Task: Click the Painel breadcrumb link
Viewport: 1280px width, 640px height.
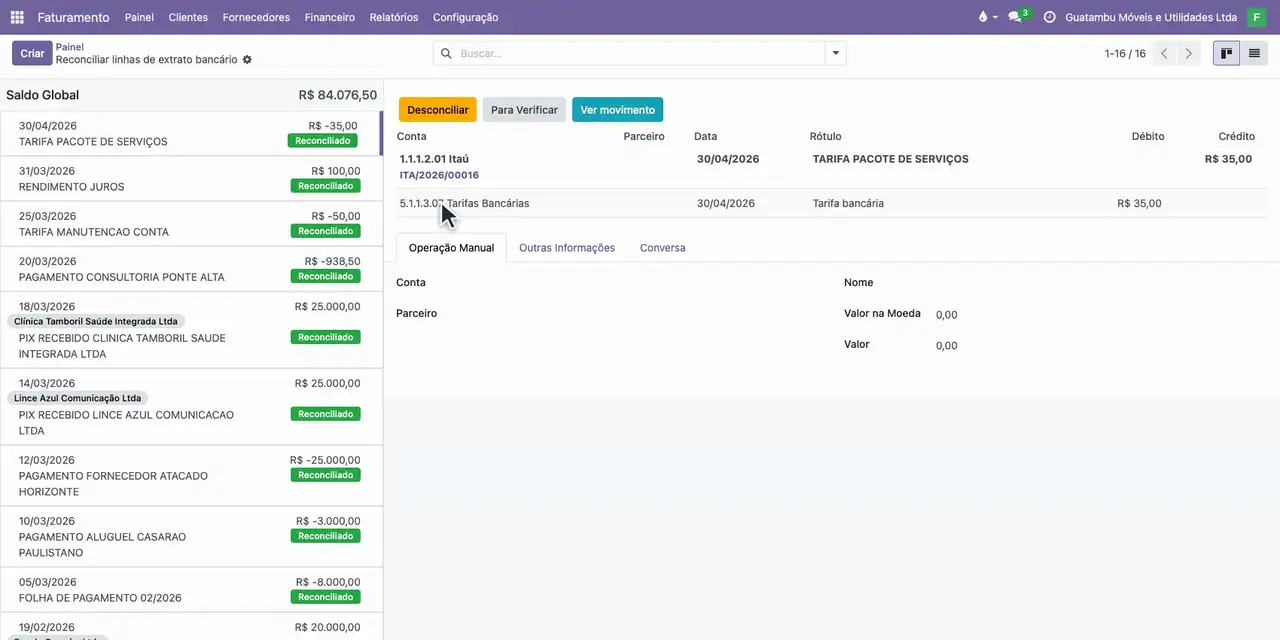Action: click(x=70, y=47)
